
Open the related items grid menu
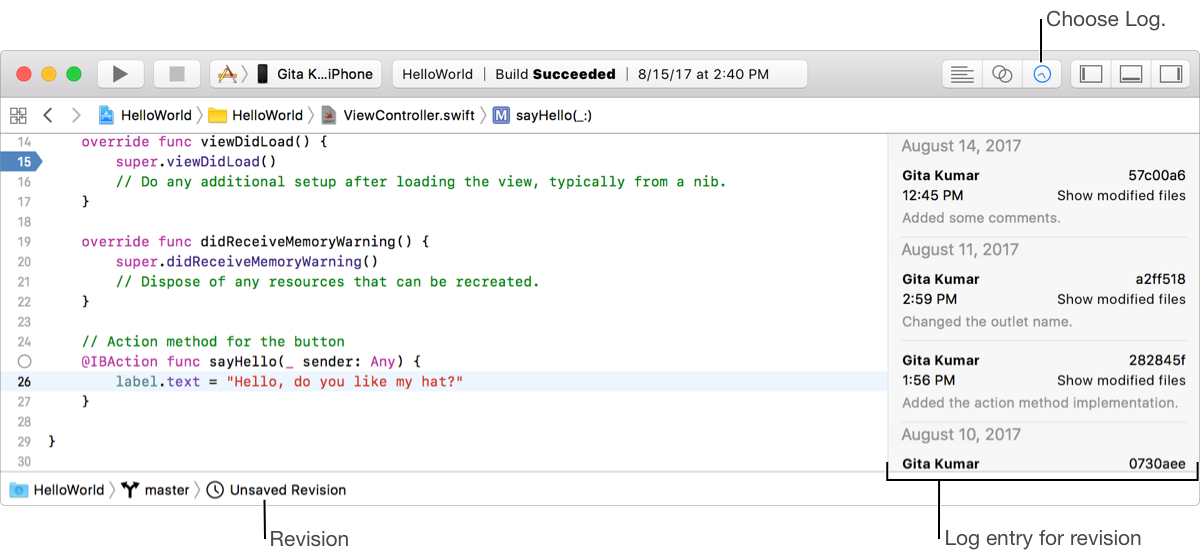point(18,115)
